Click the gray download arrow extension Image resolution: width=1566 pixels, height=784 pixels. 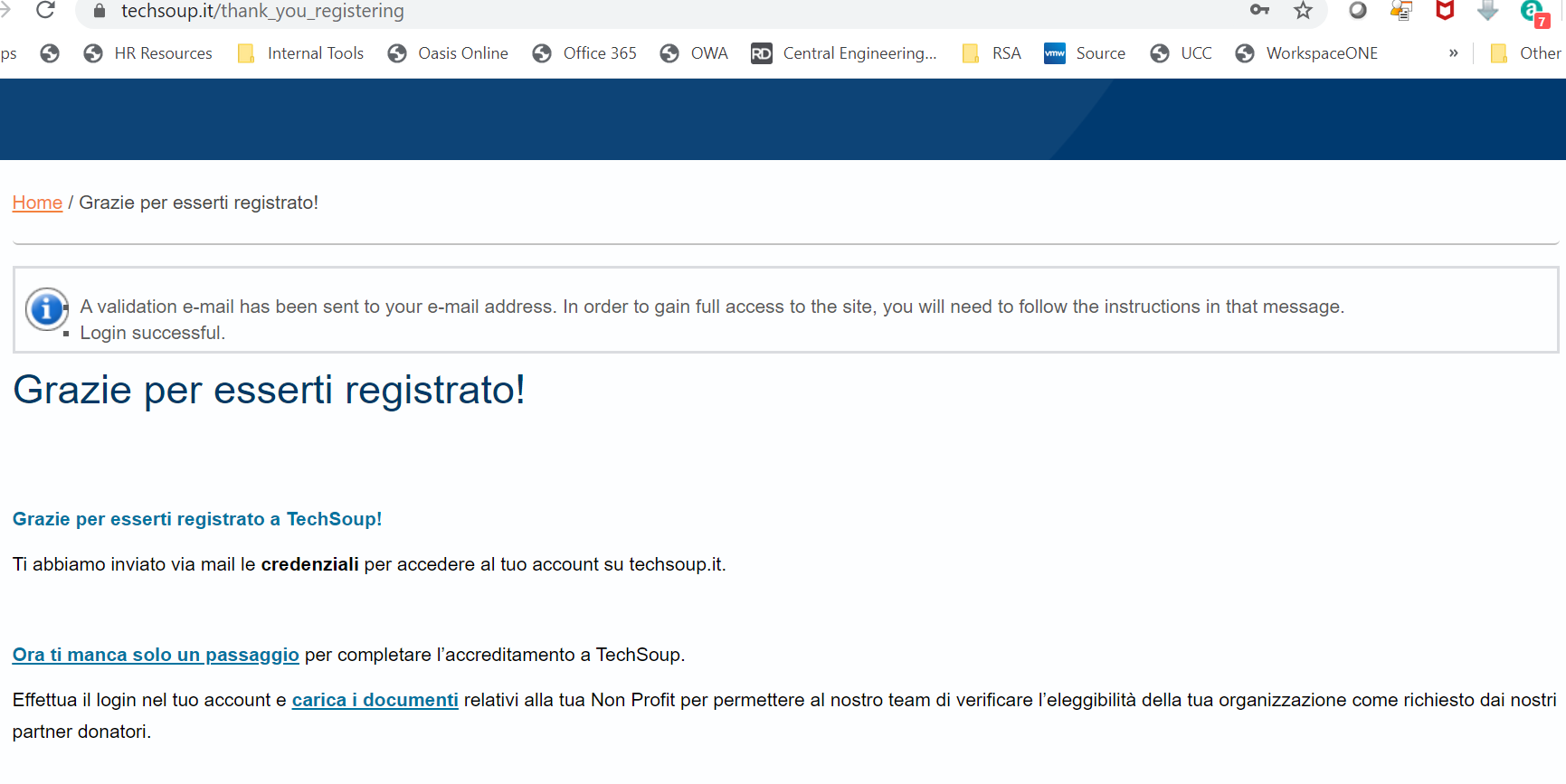(1487, 10)
